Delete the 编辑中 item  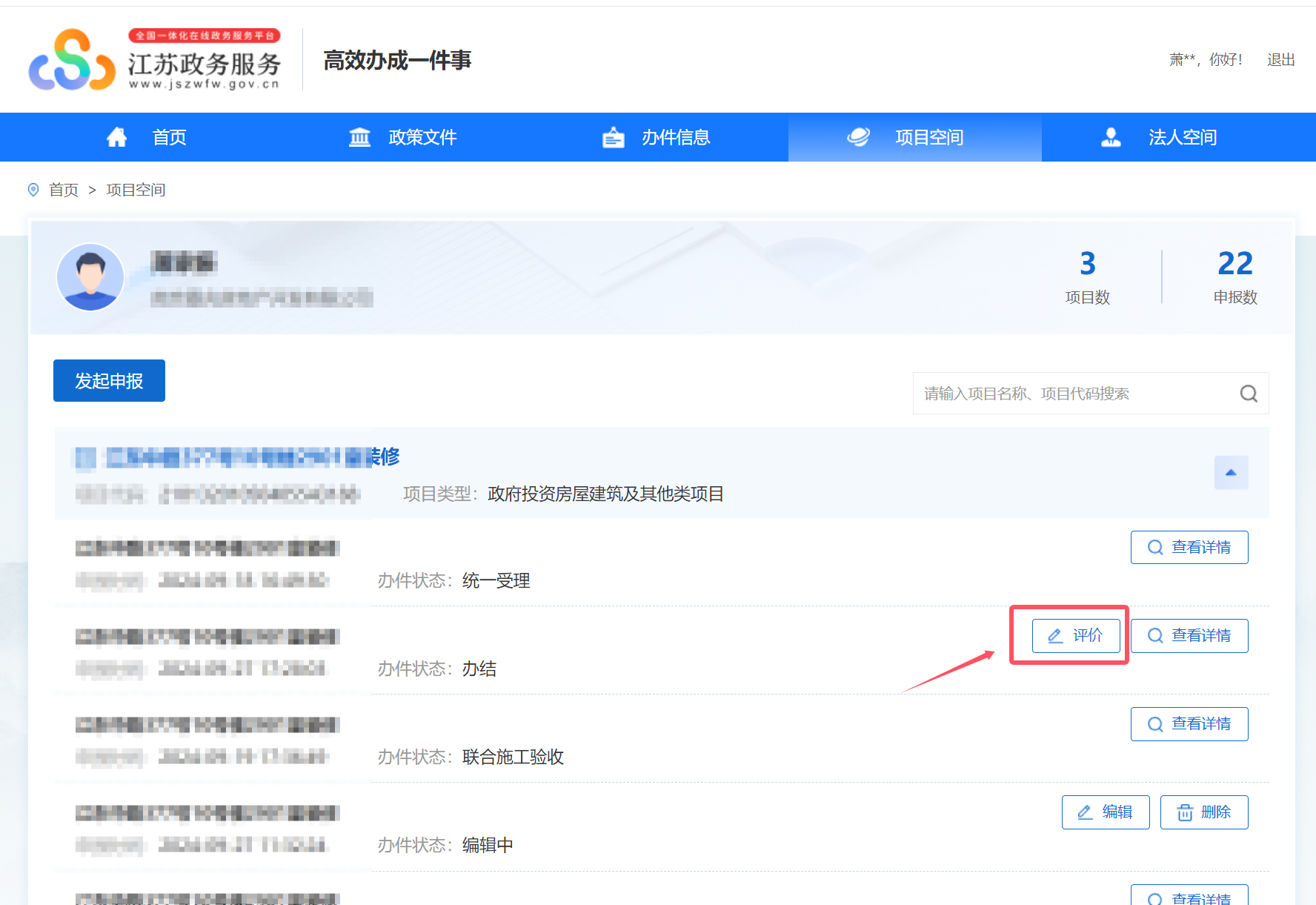click(1204, 812)
